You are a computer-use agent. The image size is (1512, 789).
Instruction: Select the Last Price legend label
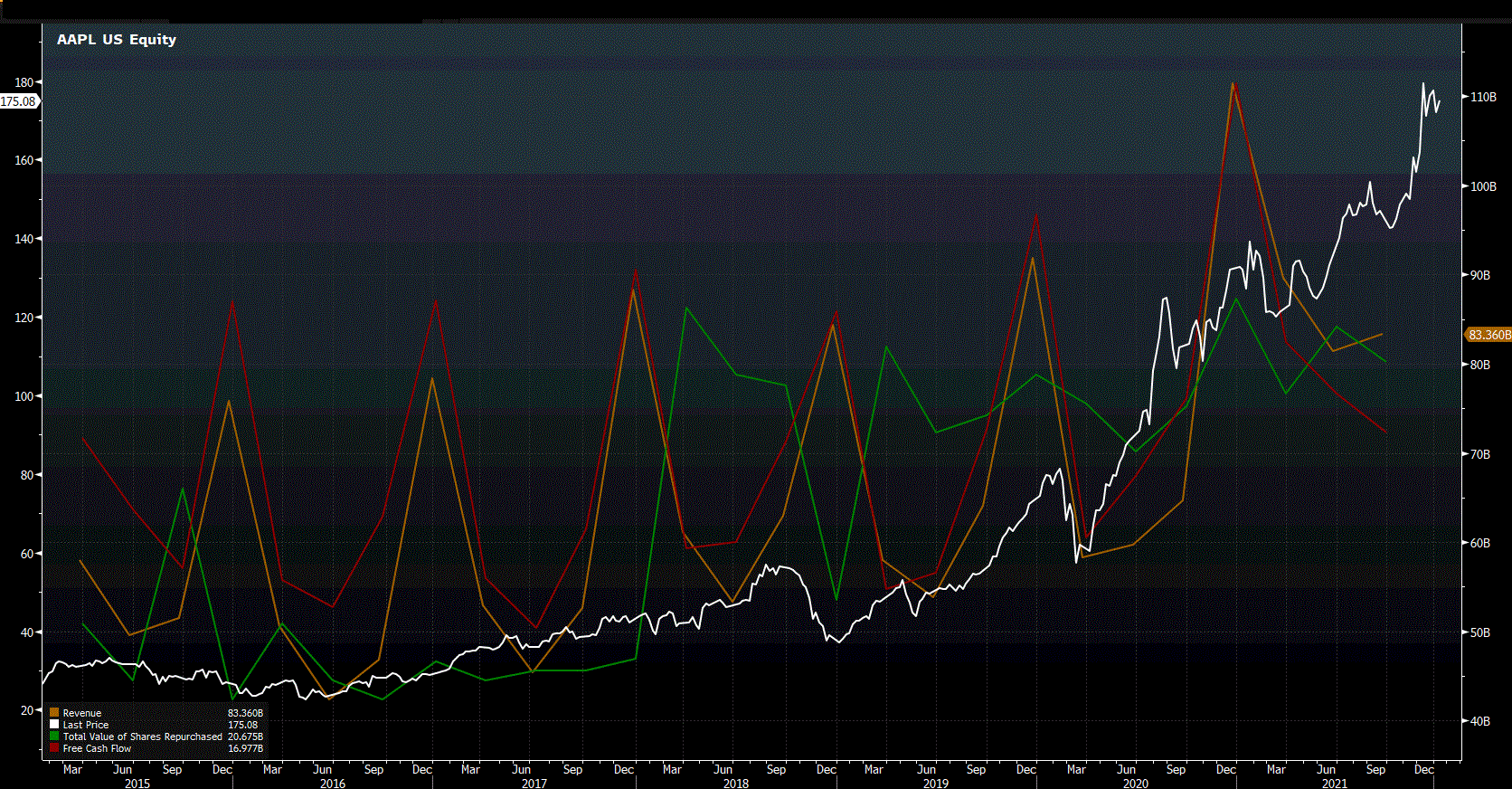pyautogui.click(x=86, y=725)
